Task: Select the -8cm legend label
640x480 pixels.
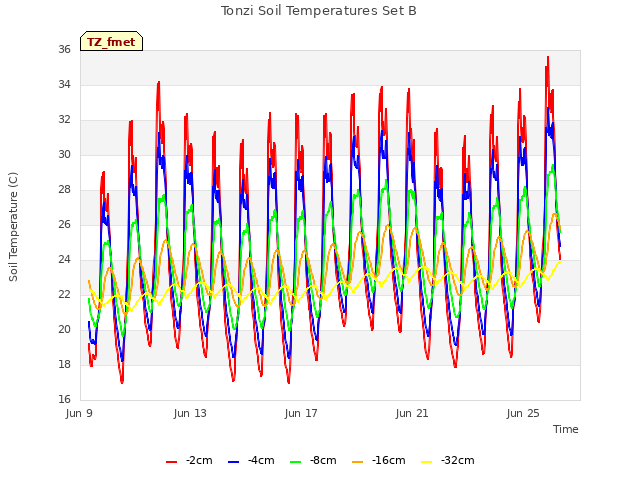Action: click(323, 460)
